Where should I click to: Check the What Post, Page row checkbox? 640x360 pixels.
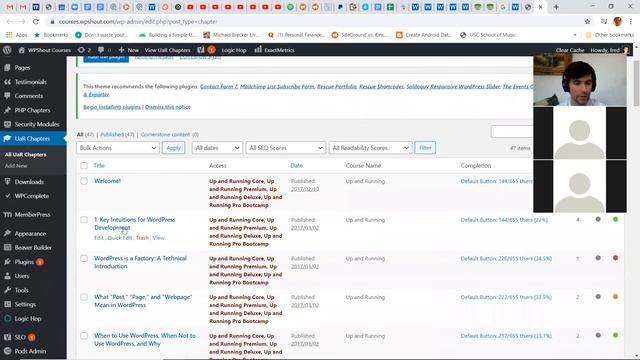click(84, 297)
